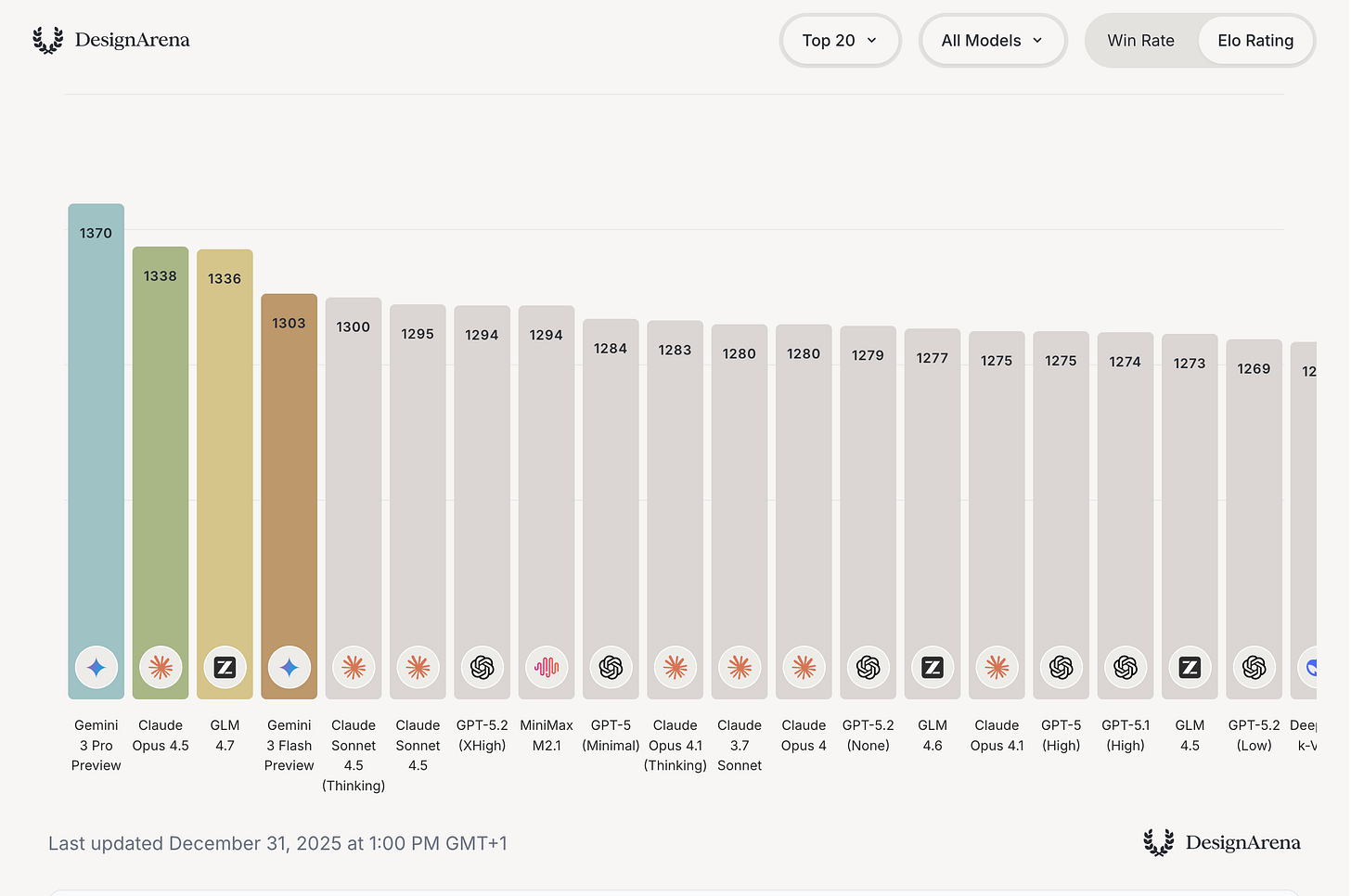
Task: Open the Top 20 dropdown
Action: pyautogui.click(x=840, y=41)
